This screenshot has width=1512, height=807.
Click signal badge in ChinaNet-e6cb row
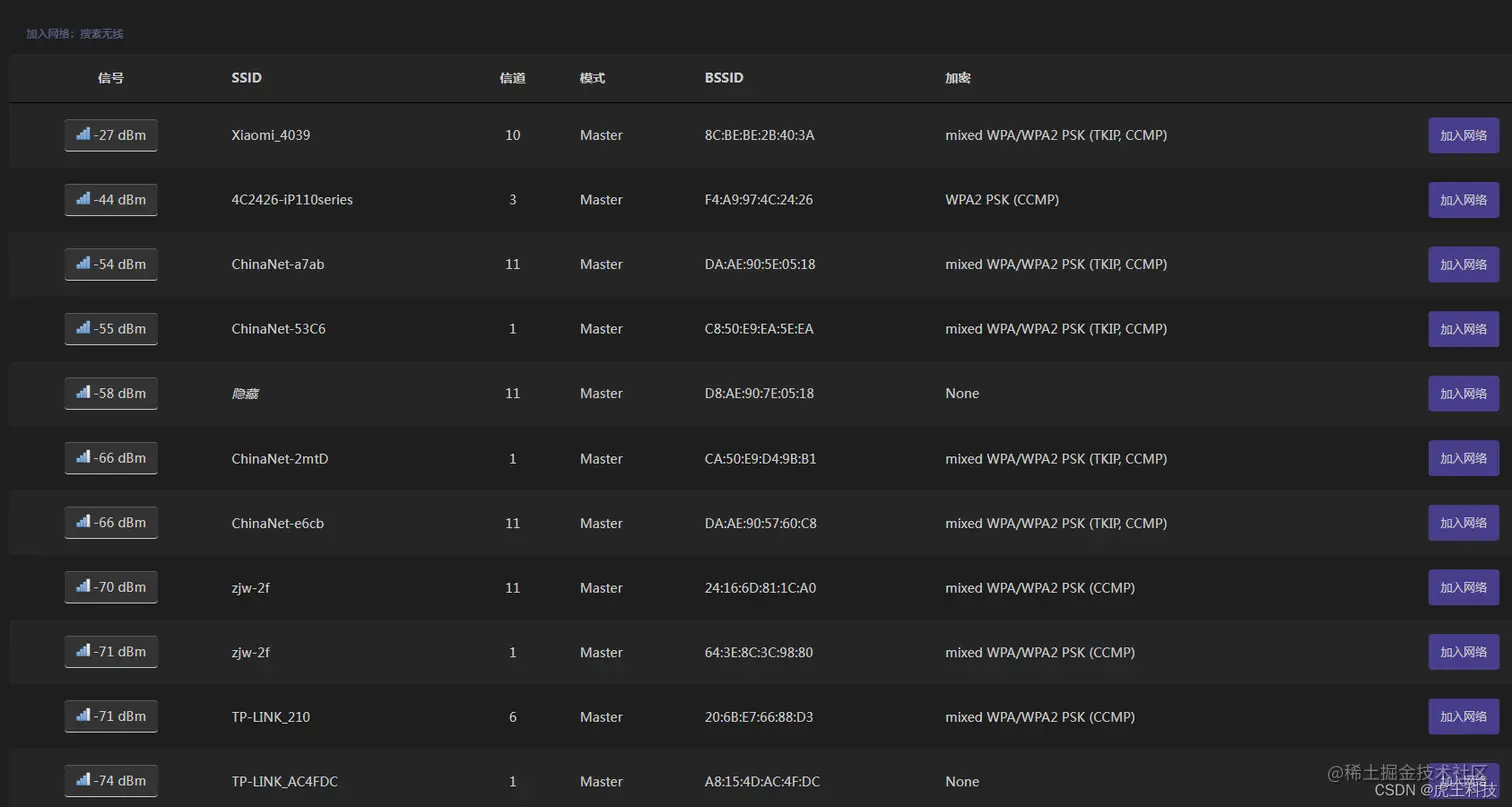111,523
